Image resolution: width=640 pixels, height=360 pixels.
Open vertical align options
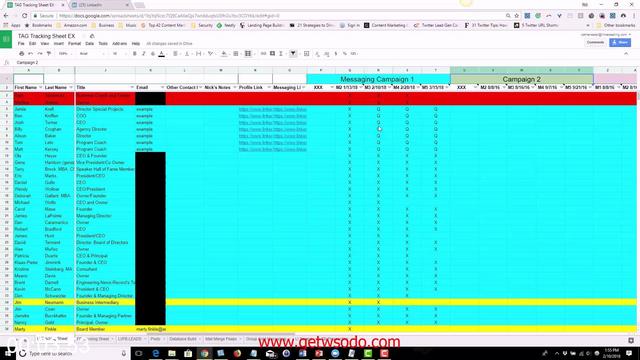[x=187, y=53]
